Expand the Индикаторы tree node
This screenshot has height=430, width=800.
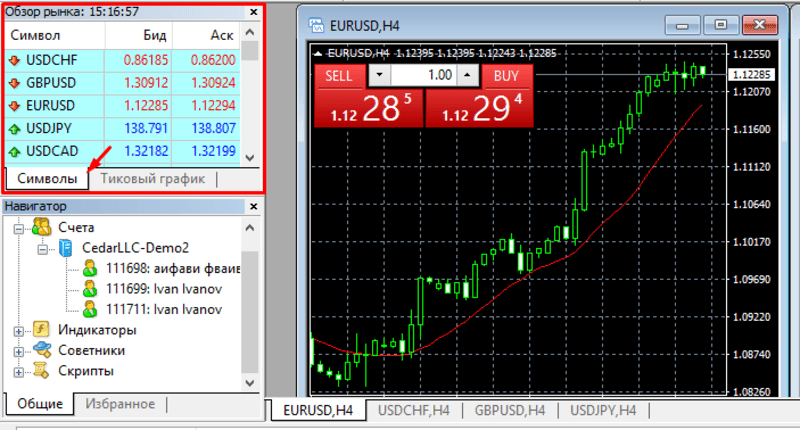pos(19,332)
